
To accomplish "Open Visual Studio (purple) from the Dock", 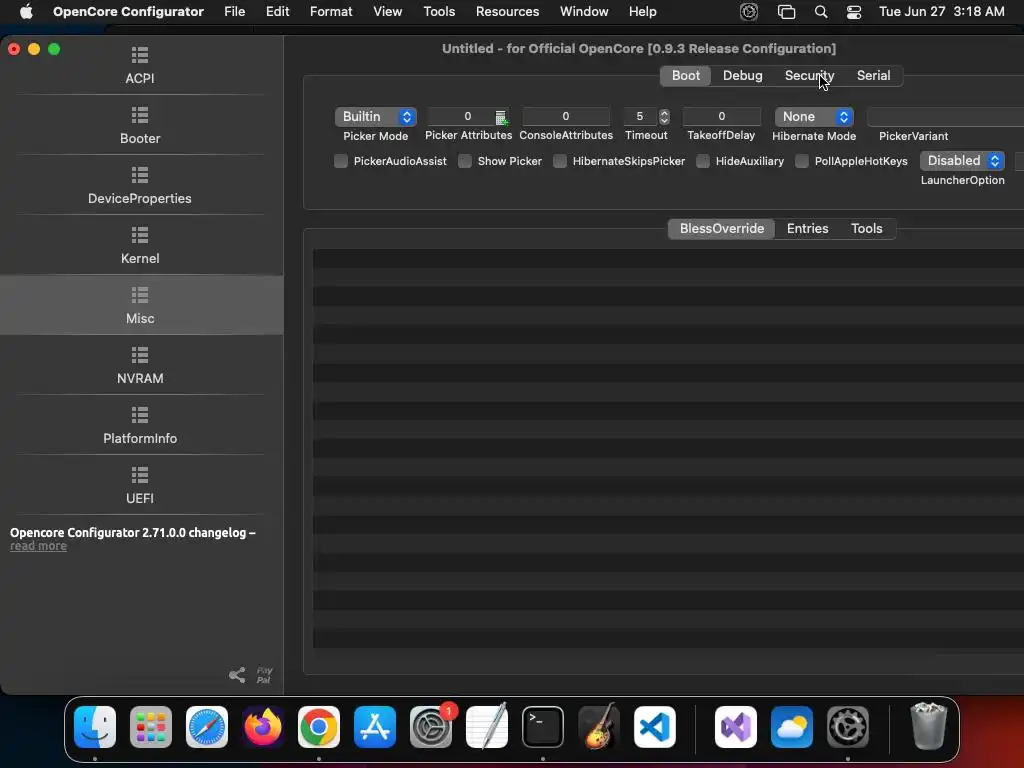I will 736,726.
